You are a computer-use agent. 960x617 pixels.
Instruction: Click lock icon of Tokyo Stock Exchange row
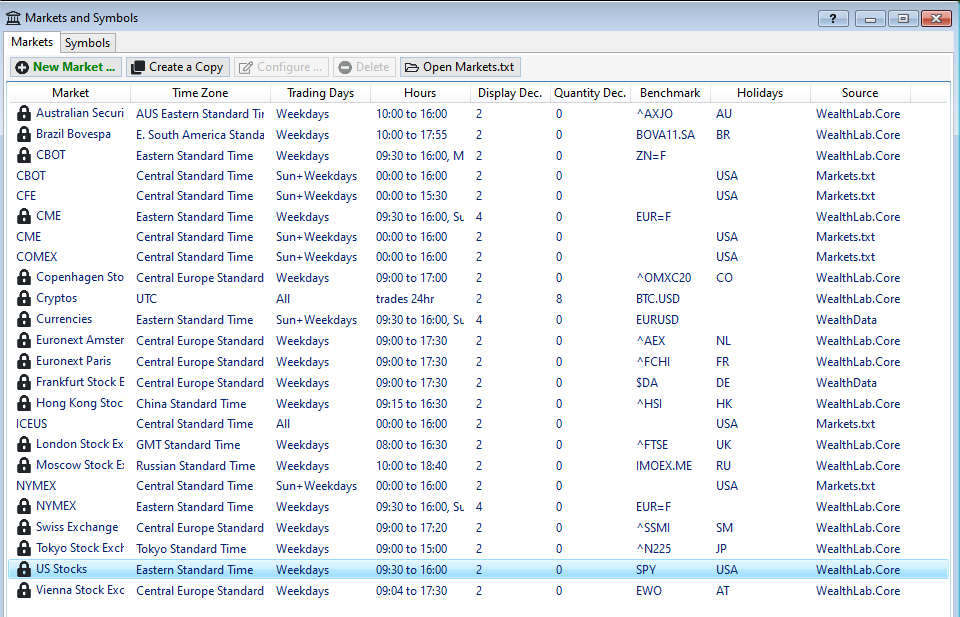coord(23,548)
